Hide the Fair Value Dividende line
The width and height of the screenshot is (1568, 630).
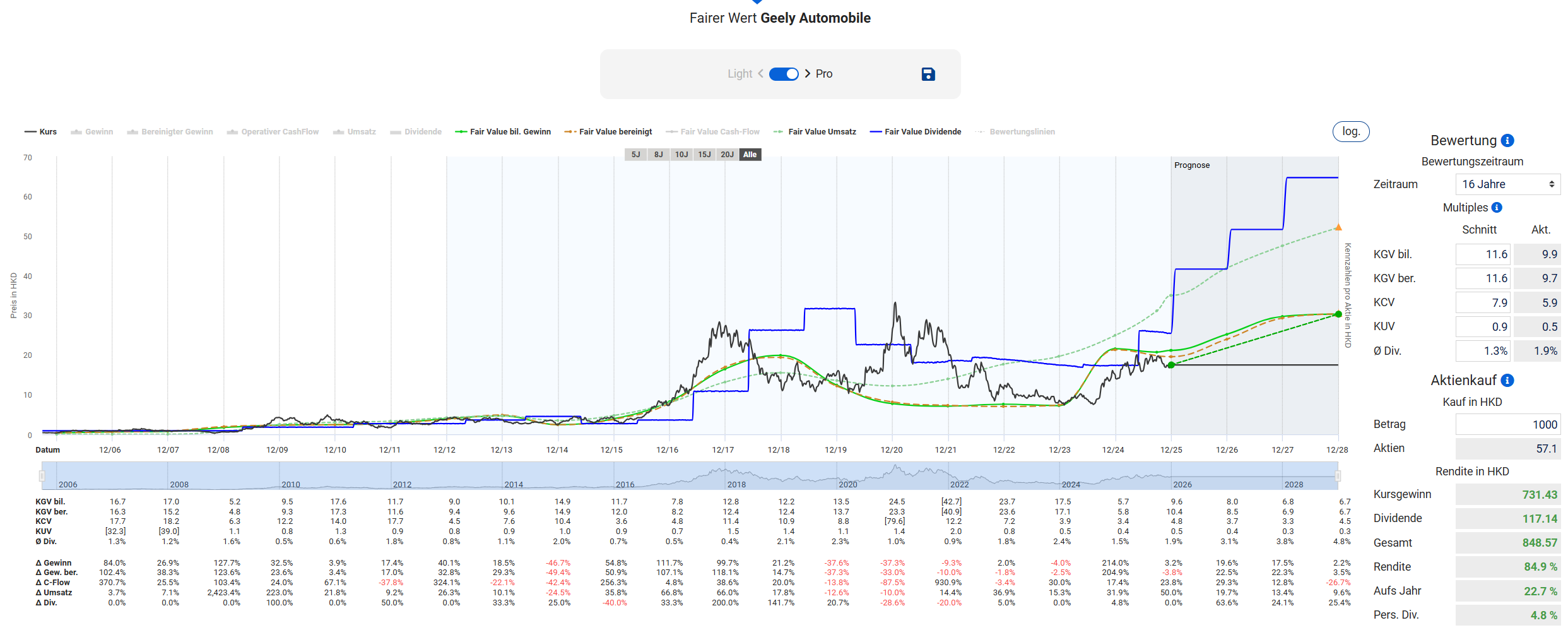916,132
